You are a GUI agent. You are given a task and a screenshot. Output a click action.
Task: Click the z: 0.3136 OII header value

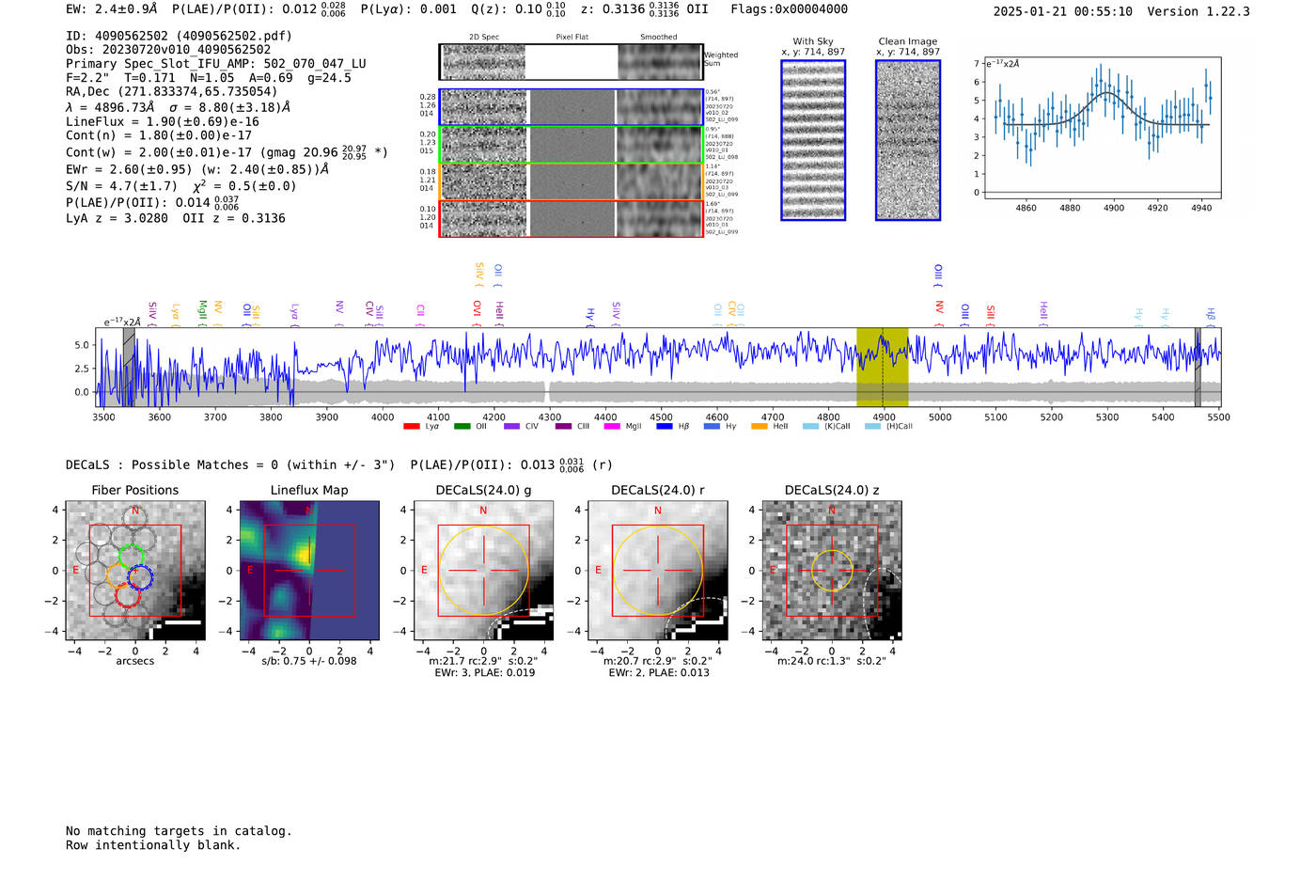coord(644,9)
